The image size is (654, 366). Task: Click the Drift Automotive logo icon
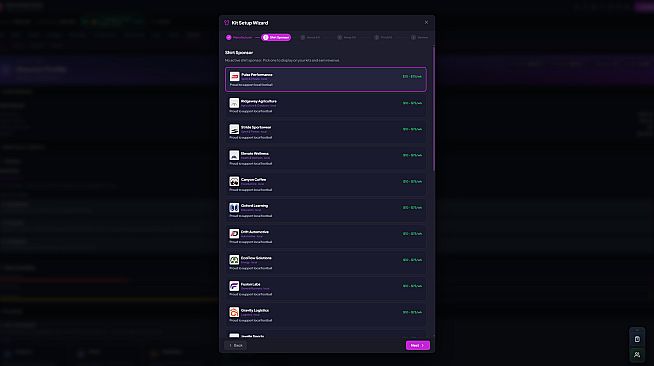tap(234, 234)
